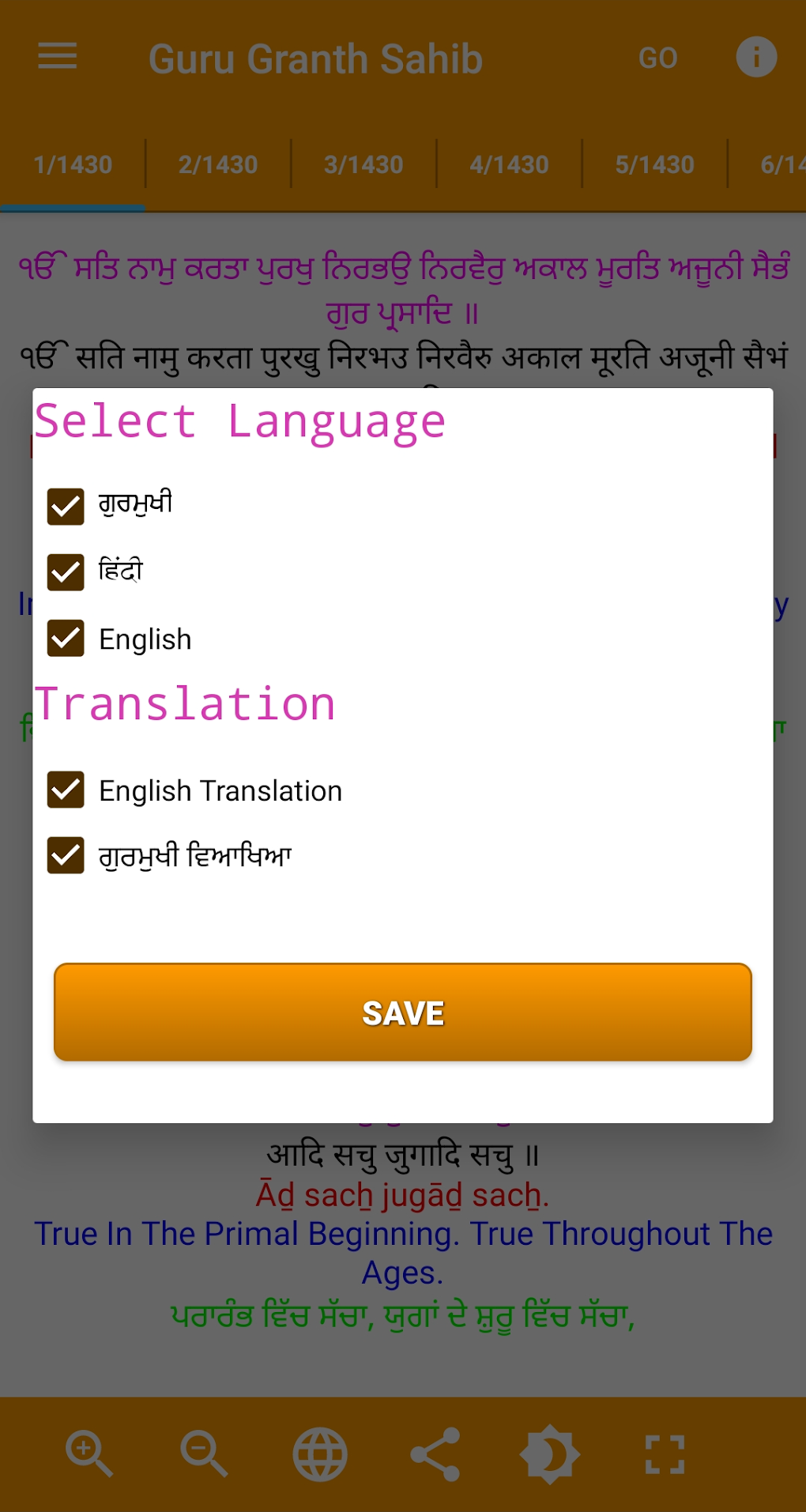Screen dimensions: 806x1512
Task: Switch to page tab 2/1430
Action: pyautogui.click(x=217, y=164)
